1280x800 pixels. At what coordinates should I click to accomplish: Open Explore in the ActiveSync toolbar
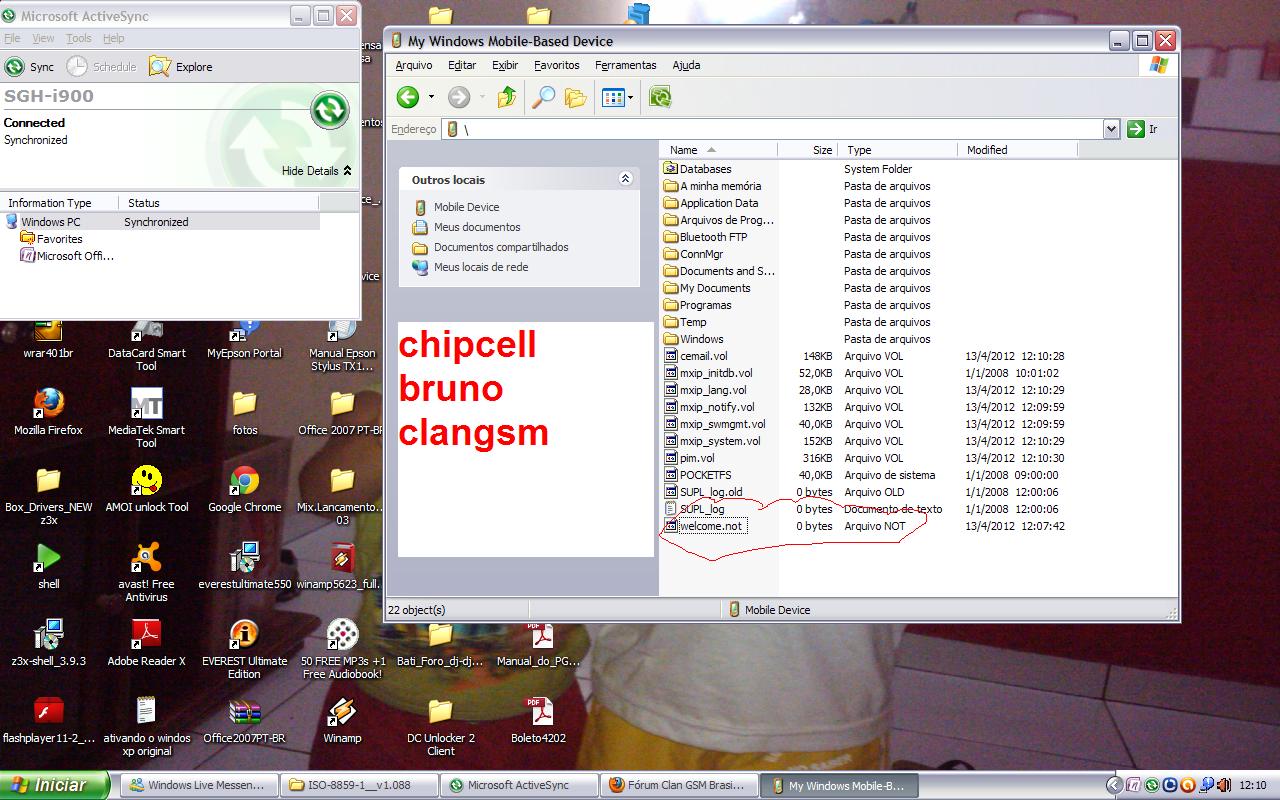(x=181, y=67)
